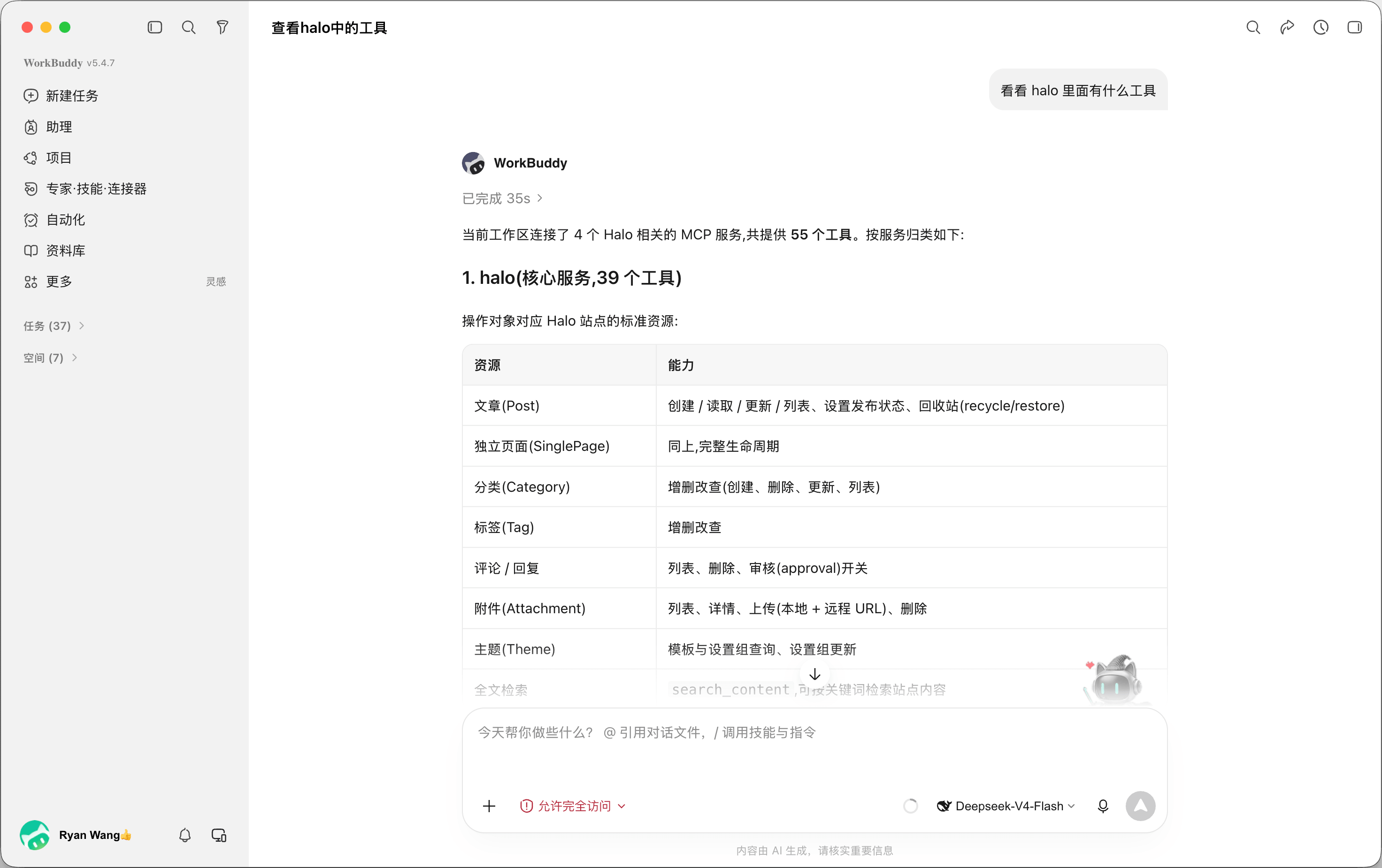This screenshot has height=868, width=1382.
Task: Search conversation using top-right magnifier icon
Action: tap(1253, 28)
